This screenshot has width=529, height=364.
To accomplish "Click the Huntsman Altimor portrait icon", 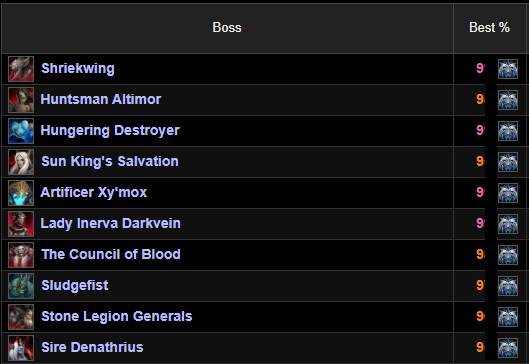I will (21, 100).
